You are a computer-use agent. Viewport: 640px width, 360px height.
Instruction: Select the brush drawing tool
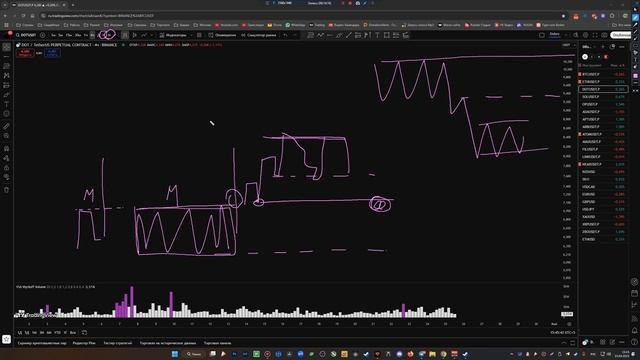(x=7, y=95)
